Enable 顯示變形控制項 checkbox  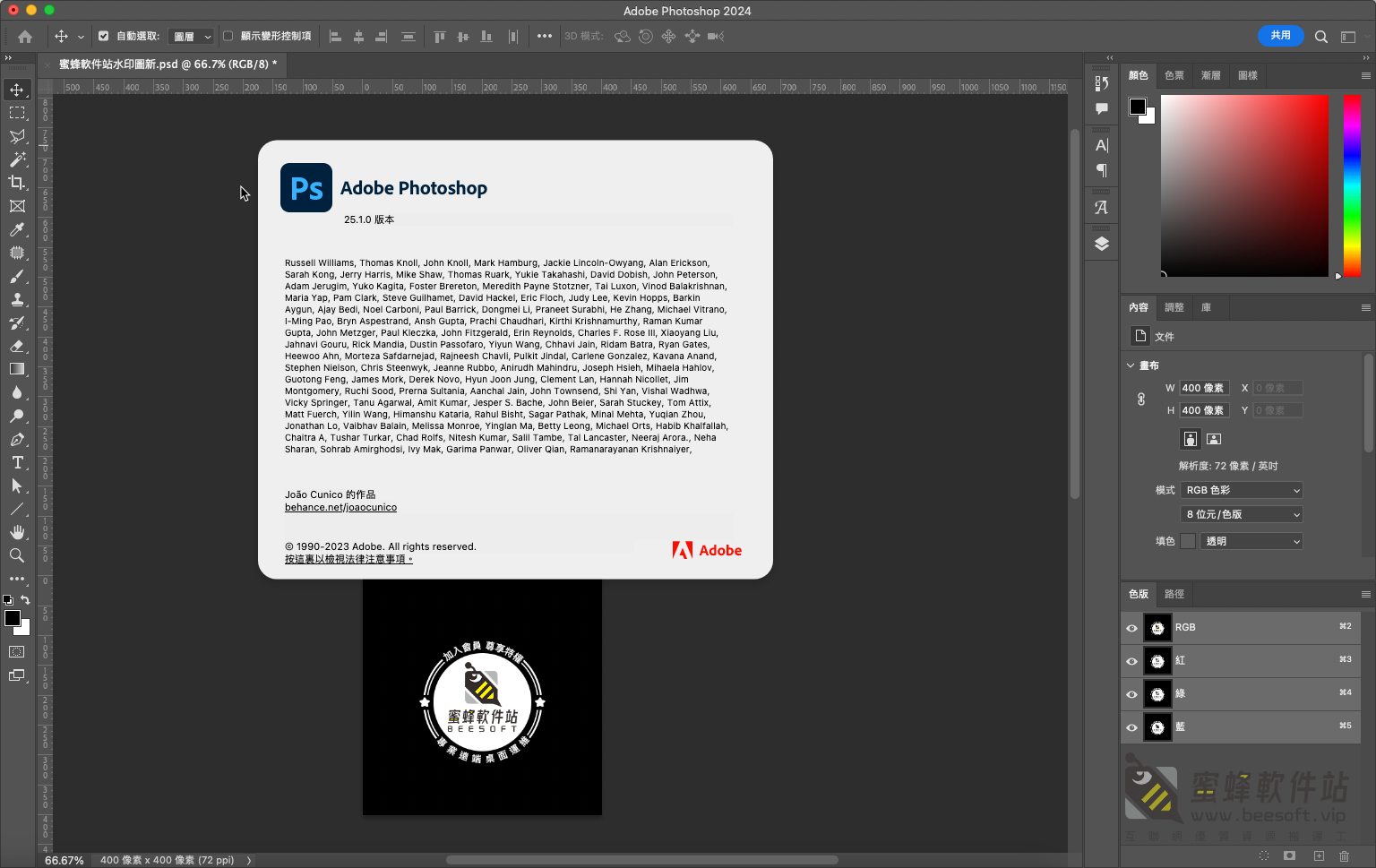(x=228, y=36)
